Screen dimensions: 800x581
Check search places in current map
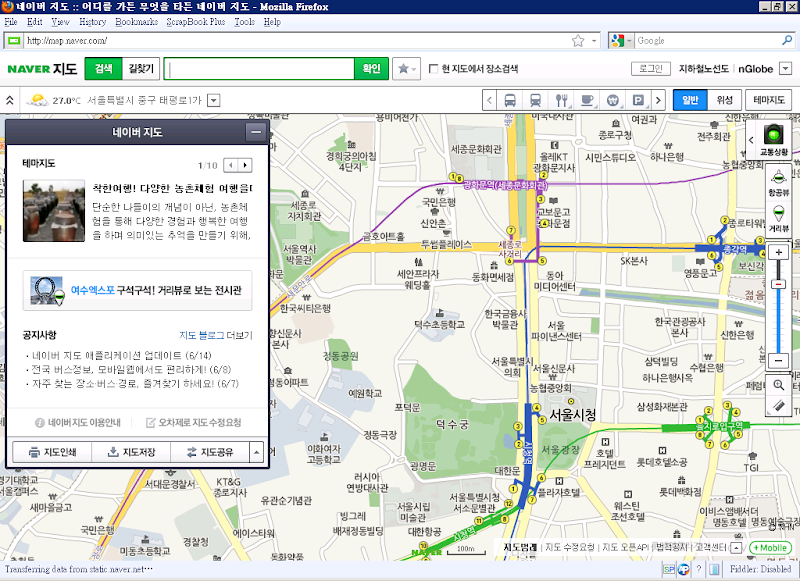coord(434,69)
